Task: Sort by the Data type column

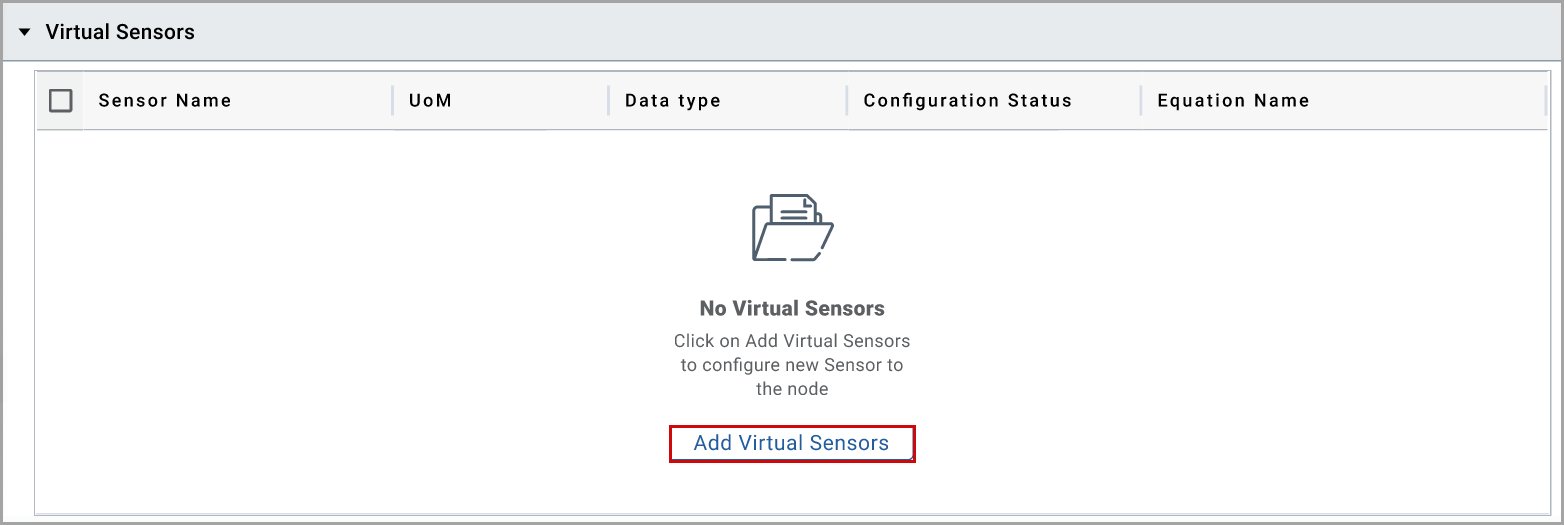Action: [672, 100]
